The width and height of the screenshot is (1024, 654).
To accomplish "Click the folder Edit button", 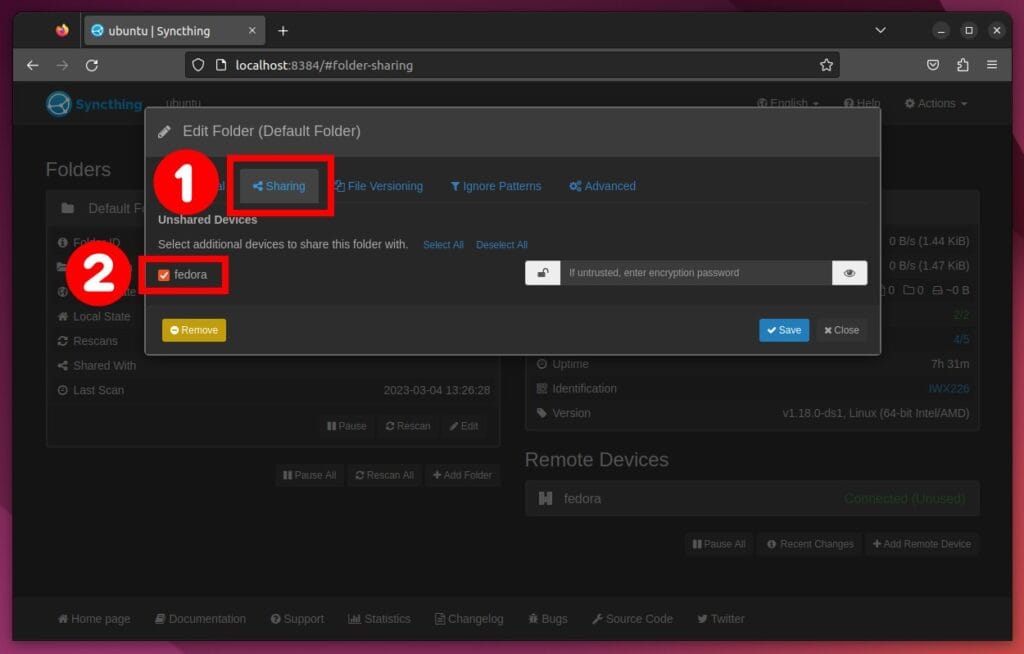I will (x=464, y=426).
